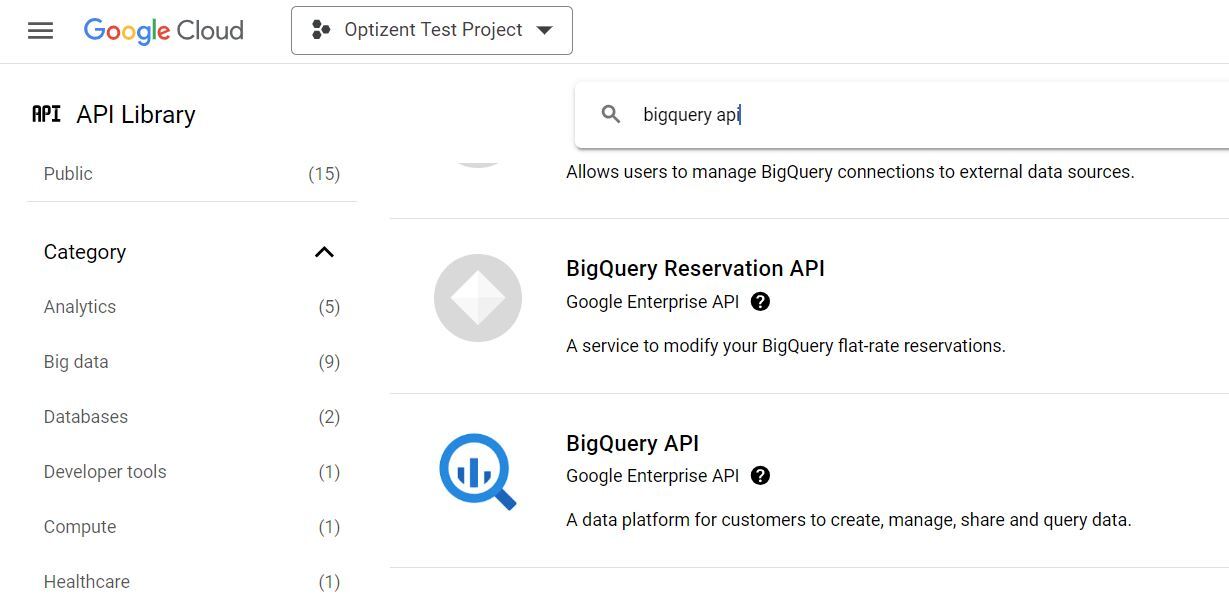Select the Healthcare category
1229x594 pixels.
87,582
